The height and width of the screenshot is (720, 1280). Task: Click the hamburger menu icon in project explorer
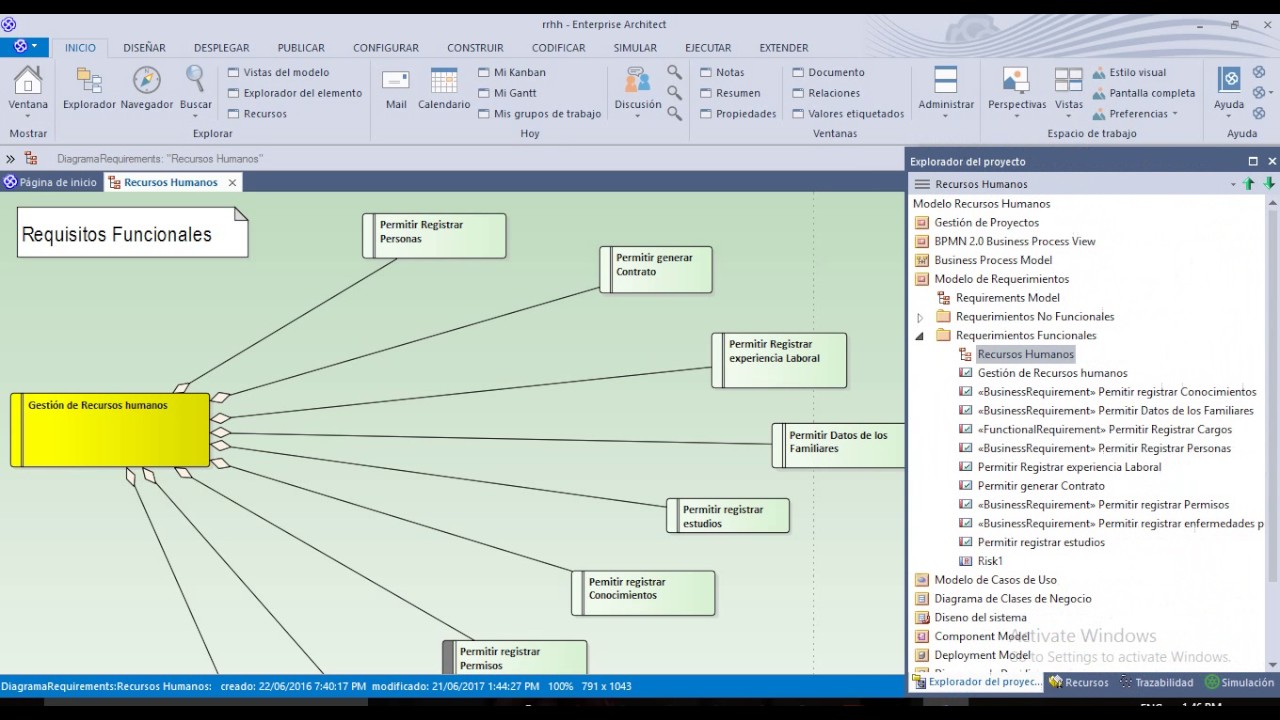(922, 184)
